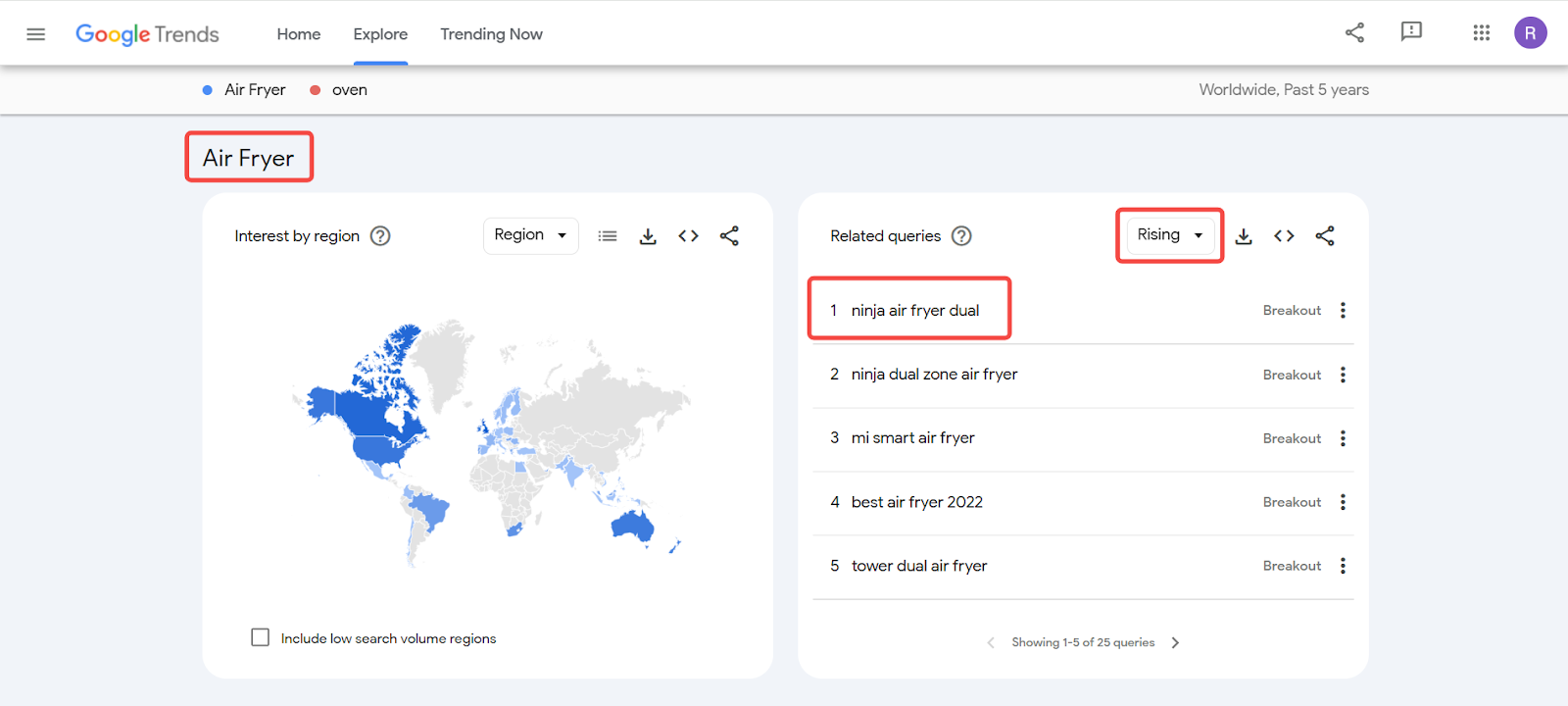Go to the Home tab

click(x=299, y=34)
